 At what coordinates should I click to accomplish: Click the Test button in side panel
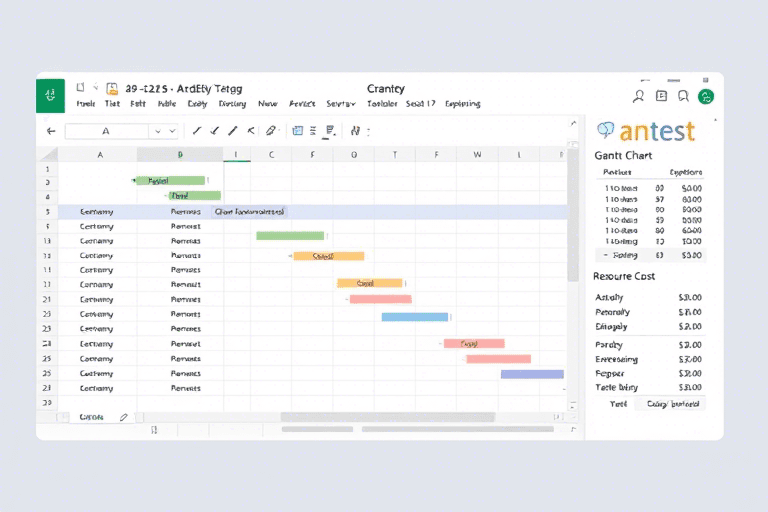(619, 404)
